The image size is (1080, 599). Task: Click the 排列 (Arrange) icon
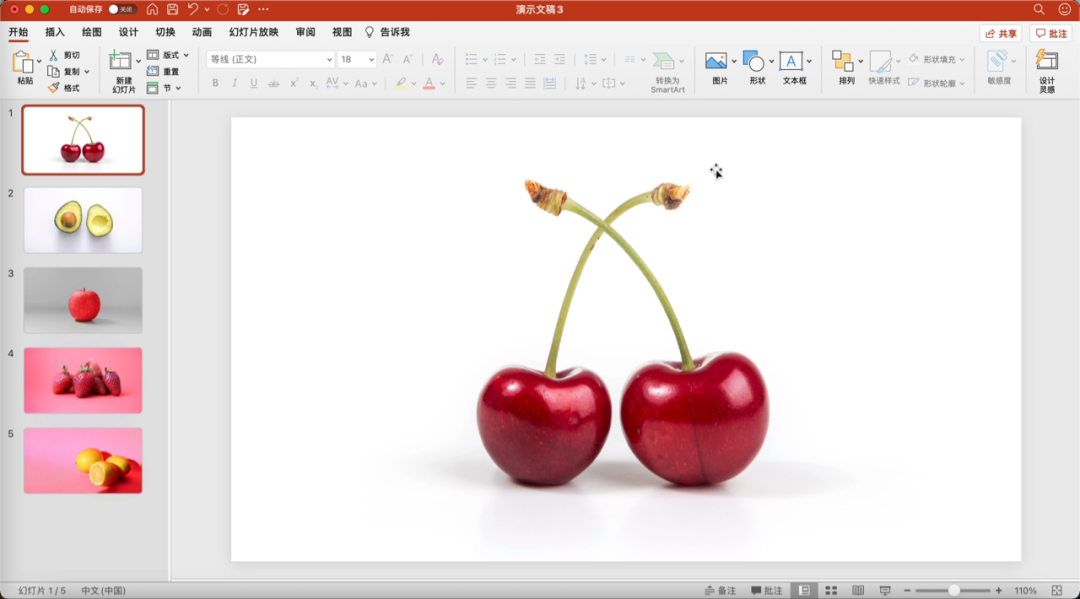(x=843, y=62)
